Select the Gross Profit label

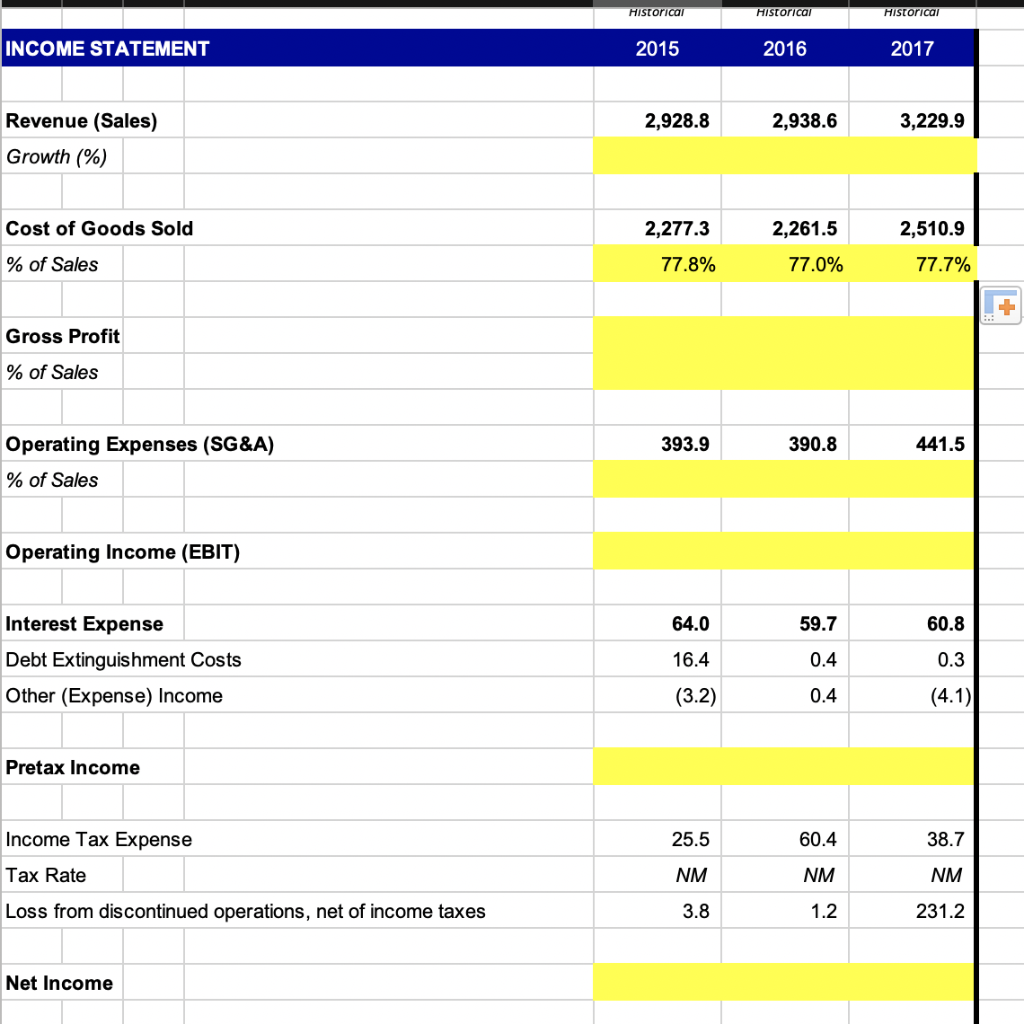[63, 336]
